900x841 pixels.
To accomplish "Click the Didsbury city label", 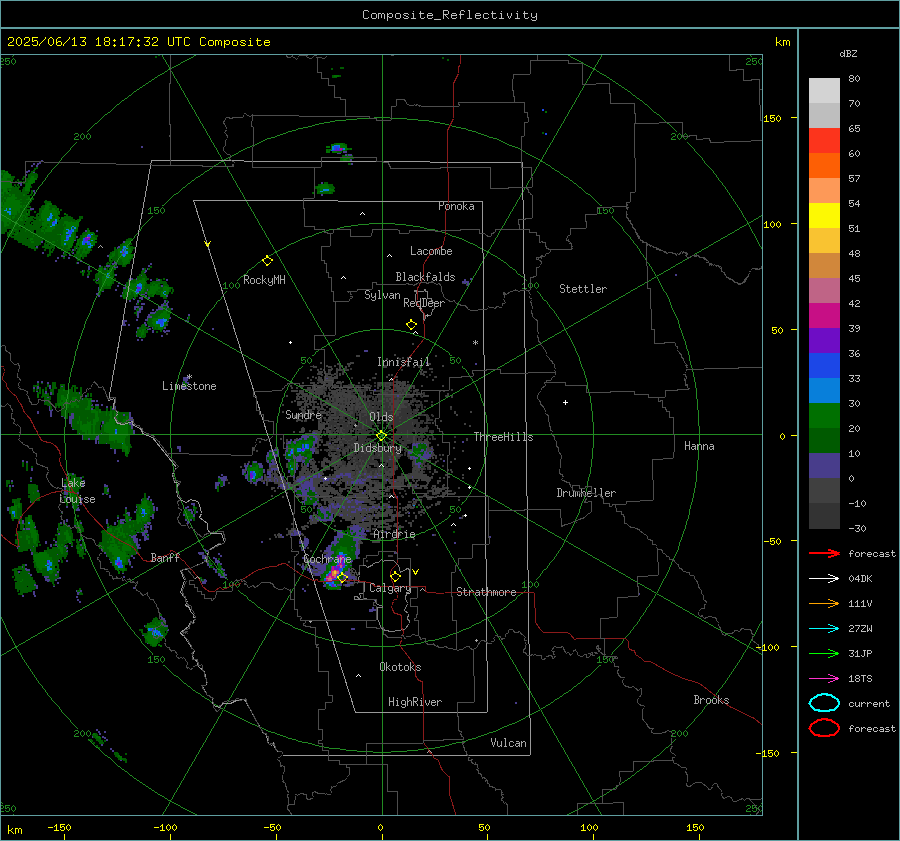I will (x=377, y=448).
